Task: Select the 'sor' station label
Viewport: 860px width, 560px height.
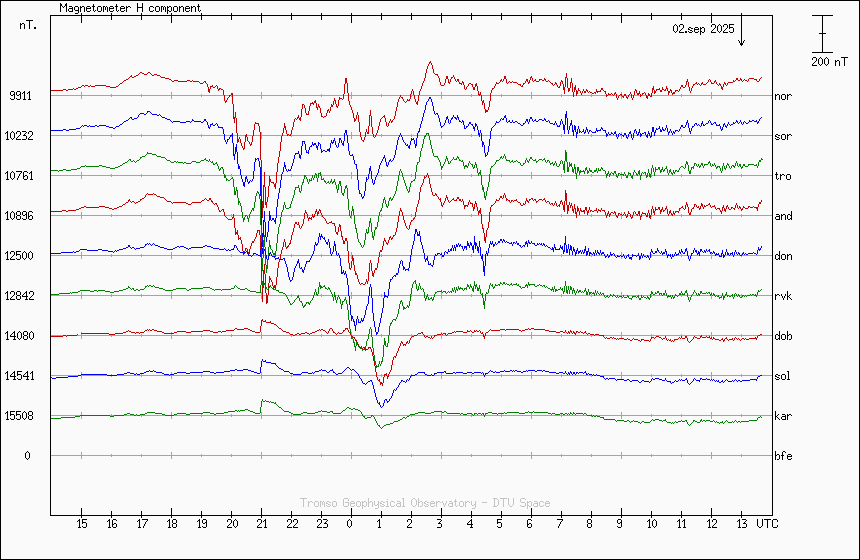Action: coord(783,136)
